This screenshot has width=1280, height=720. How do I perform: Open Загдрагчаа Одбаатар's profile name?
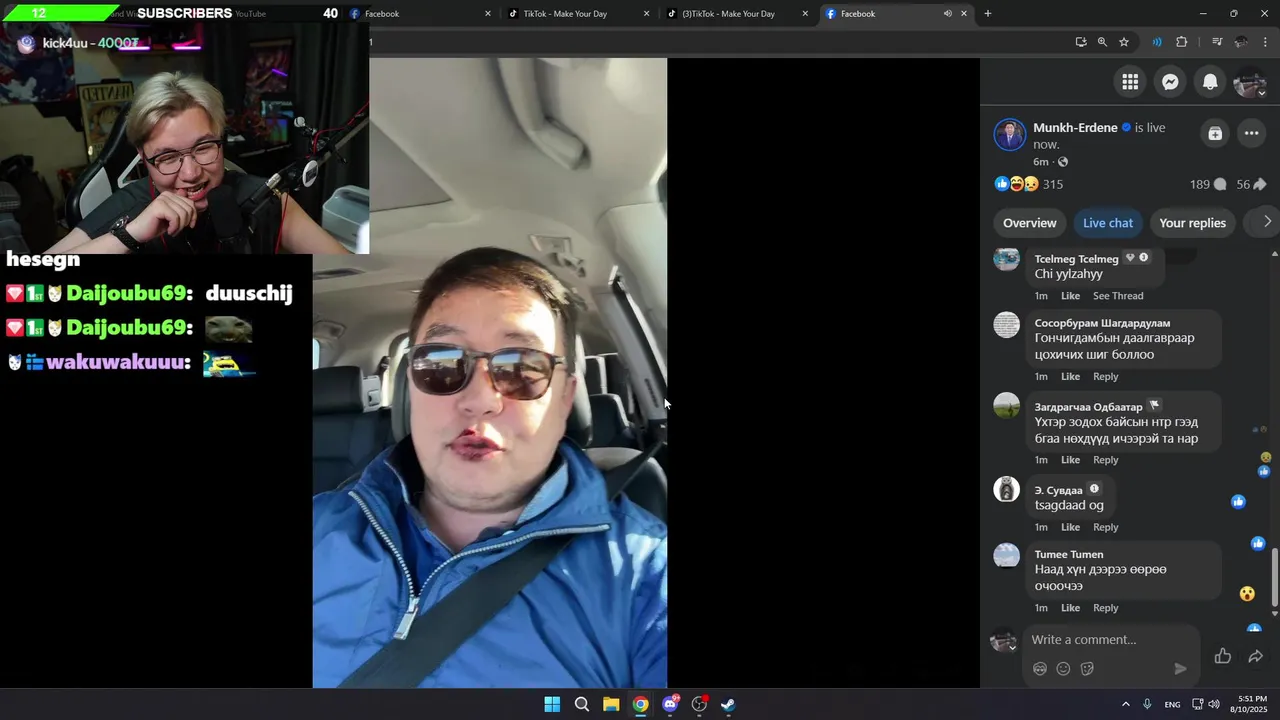[x=1088, y=407]
